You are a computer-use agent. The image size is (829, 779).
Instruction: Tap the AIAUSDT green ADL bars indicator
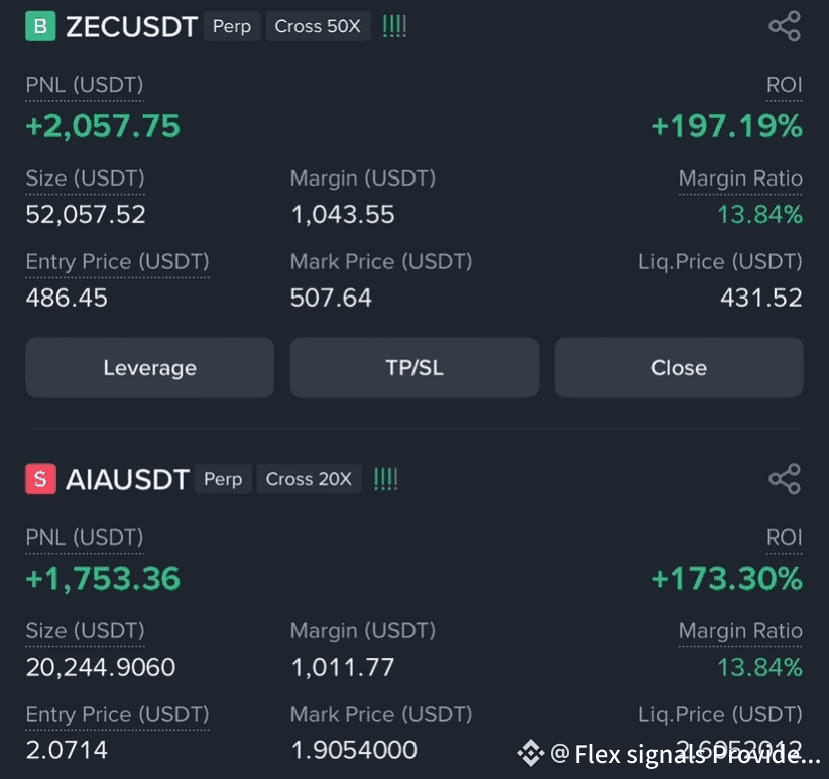coord(385,479)
